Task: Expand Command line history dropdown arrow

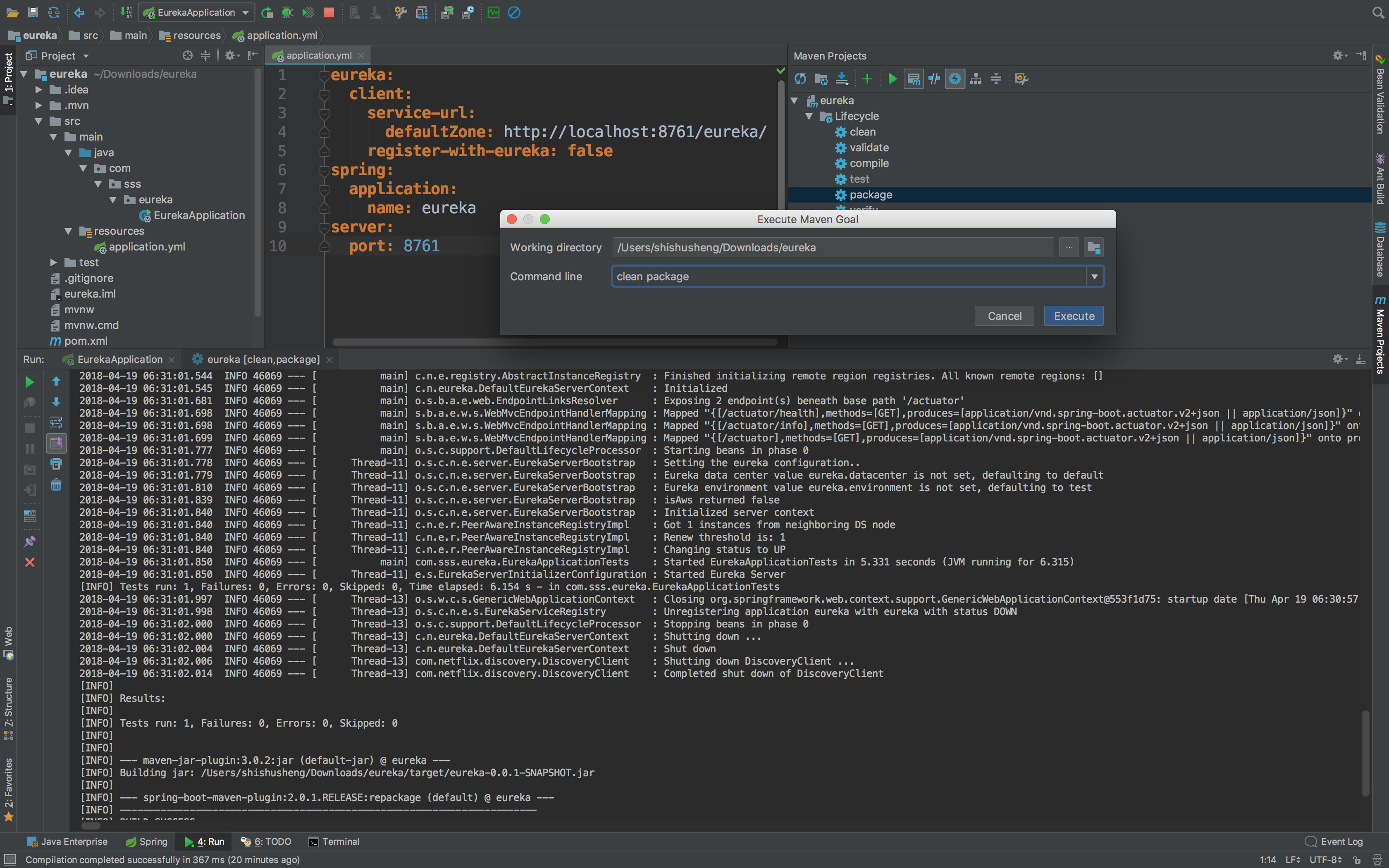Action: (1095, 277)
